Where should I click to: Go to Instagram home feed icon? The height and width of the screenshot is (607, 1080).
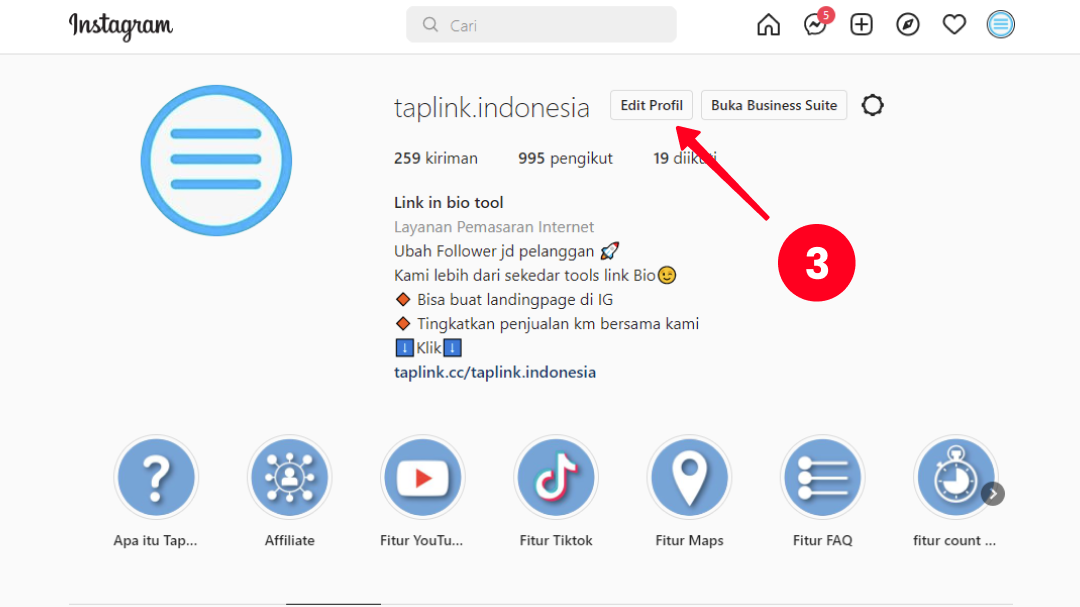click(768, 25)
